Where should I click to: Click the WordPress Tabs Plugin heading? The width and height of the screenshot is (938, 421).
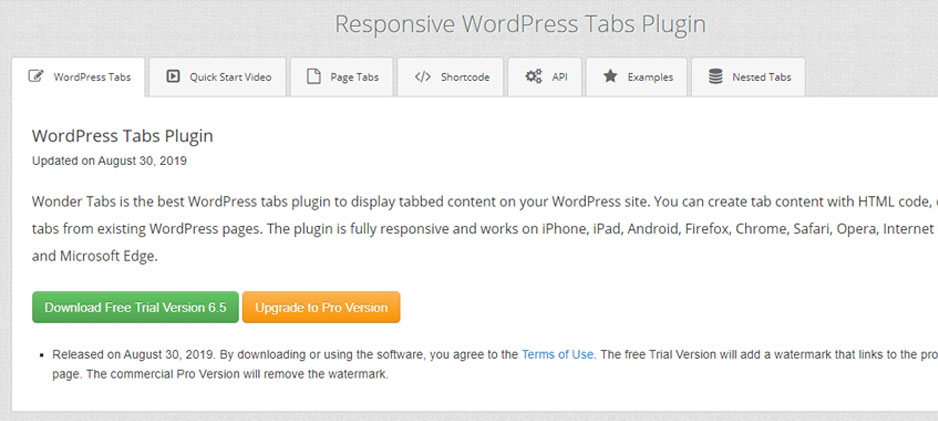[123, 136]
